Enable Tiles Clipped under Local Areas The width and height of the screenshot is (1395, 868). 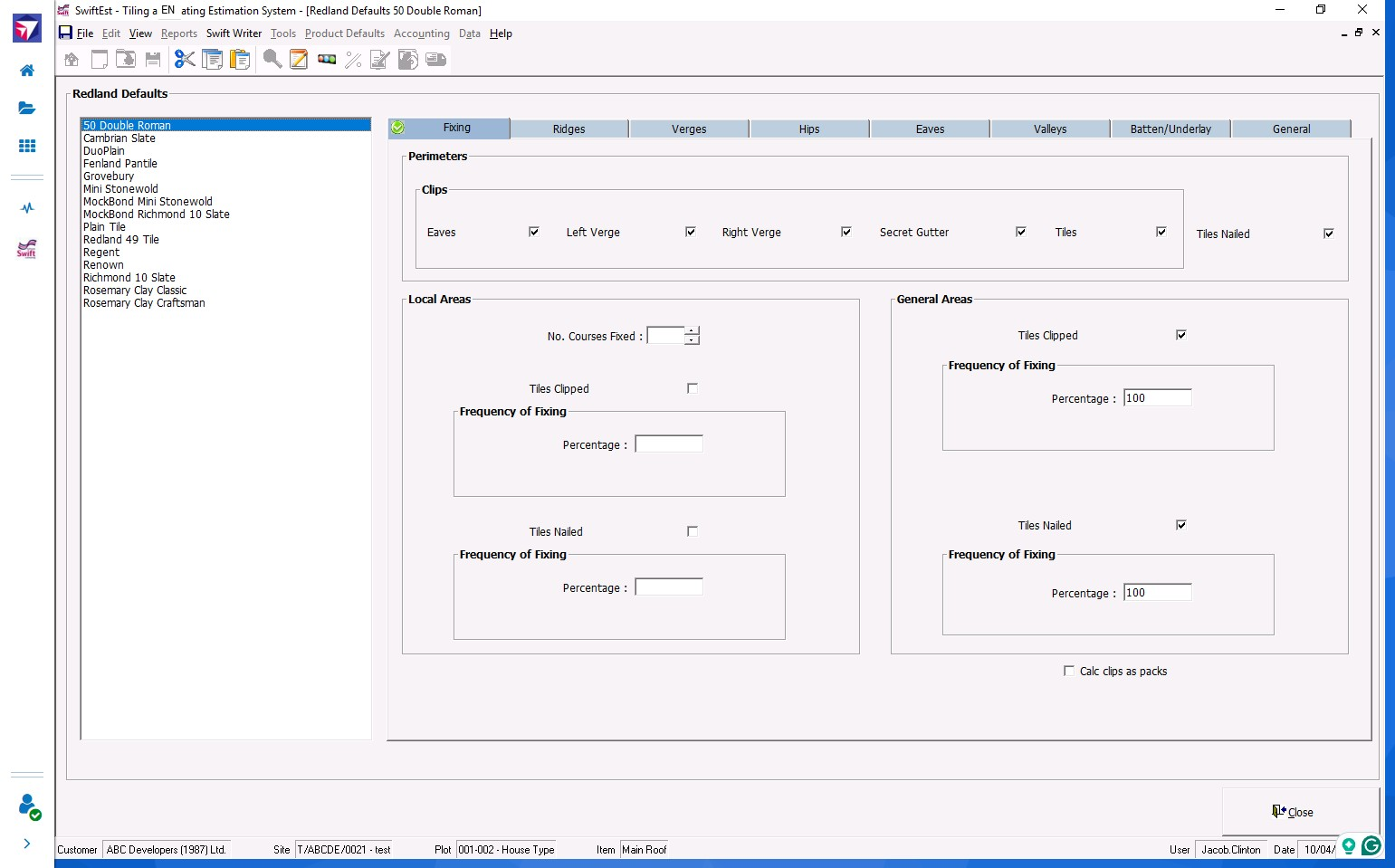(693, 388)
